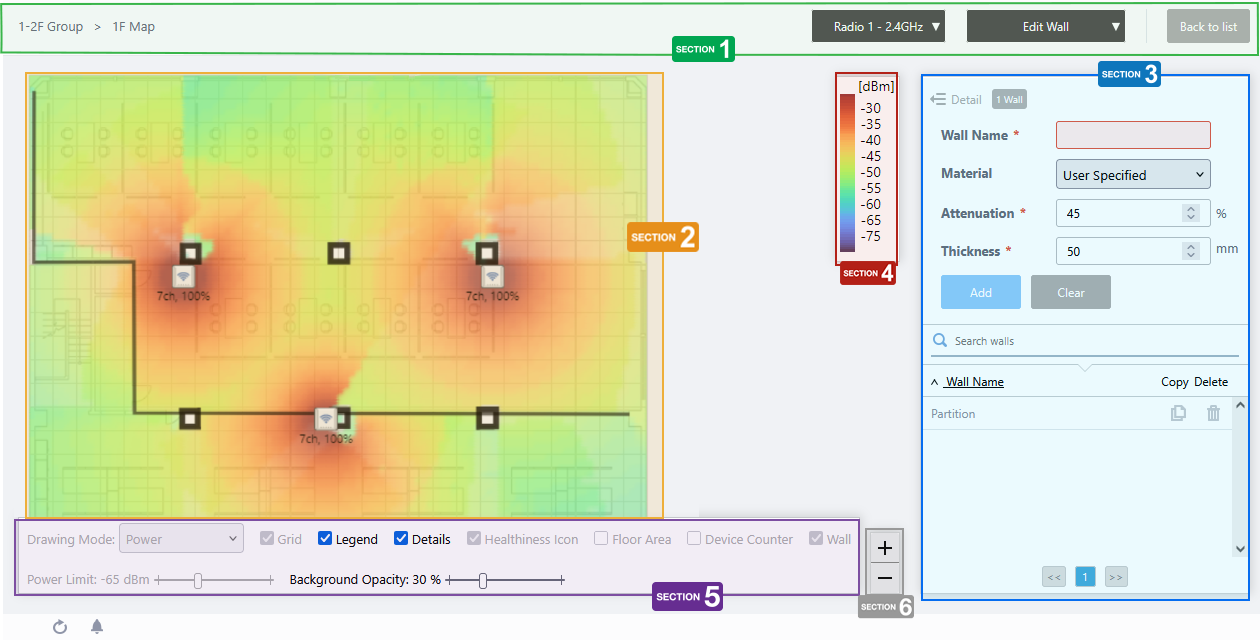Screen dimensions: 1260x641
Task: Sort list by Wall Name header
Action: [974, 382]
